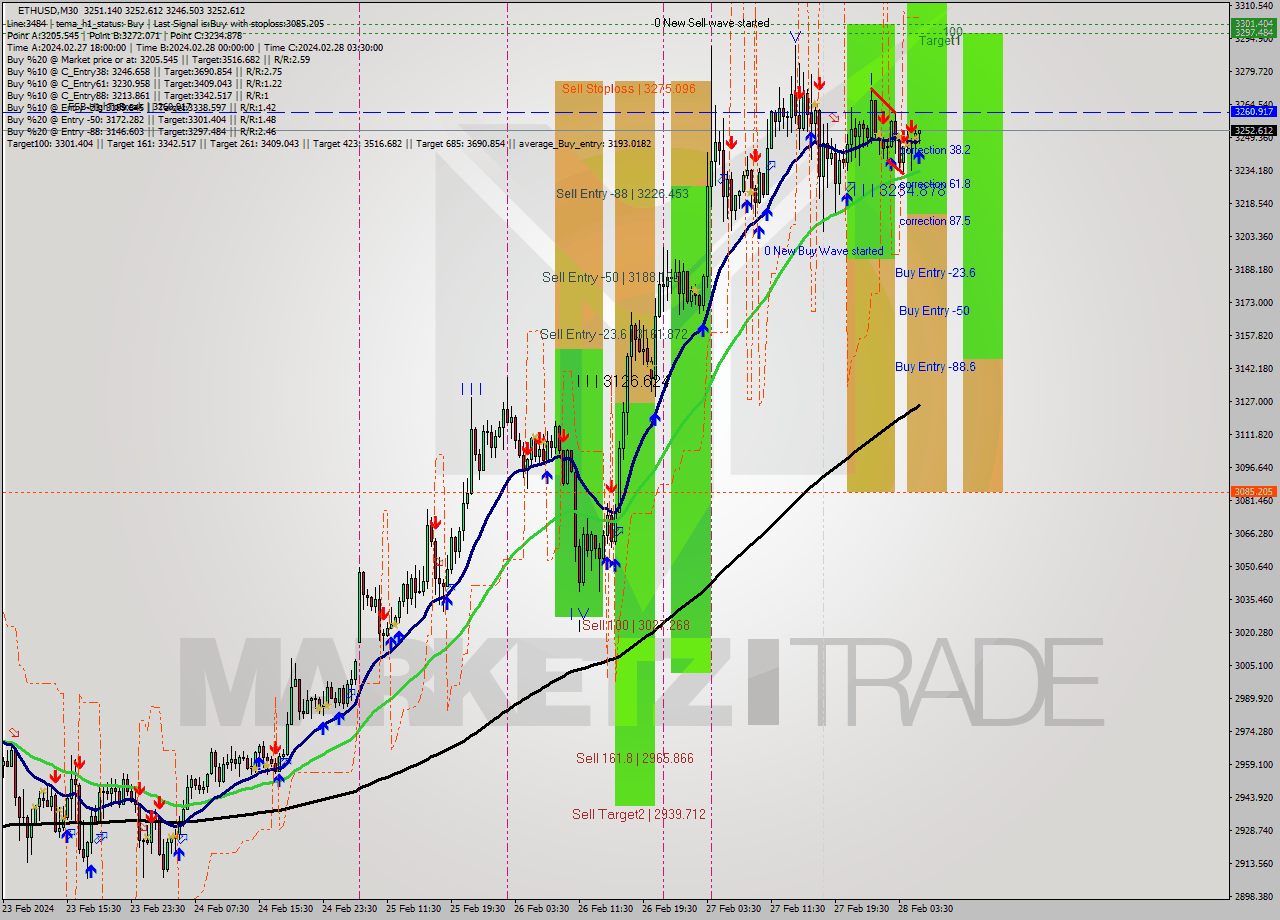Screen dimensions: 1280x920
Task: Click the '0 New Buy Wave started' label
Action: [x=823, y=251]
